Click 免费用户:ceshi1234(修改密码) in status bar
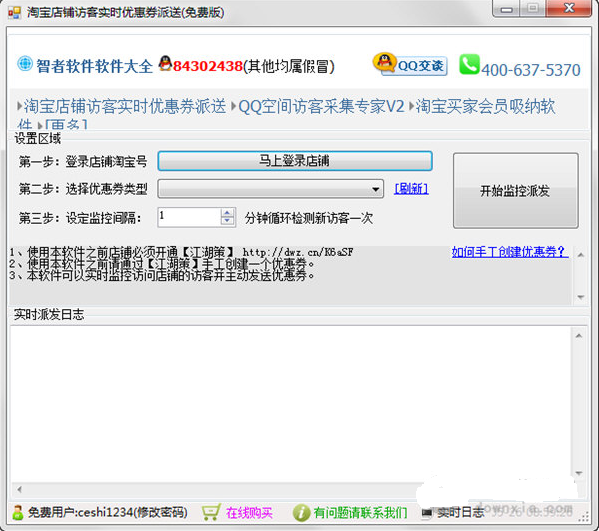This screenshot has height=531, width=599. (x=108, y=512)
